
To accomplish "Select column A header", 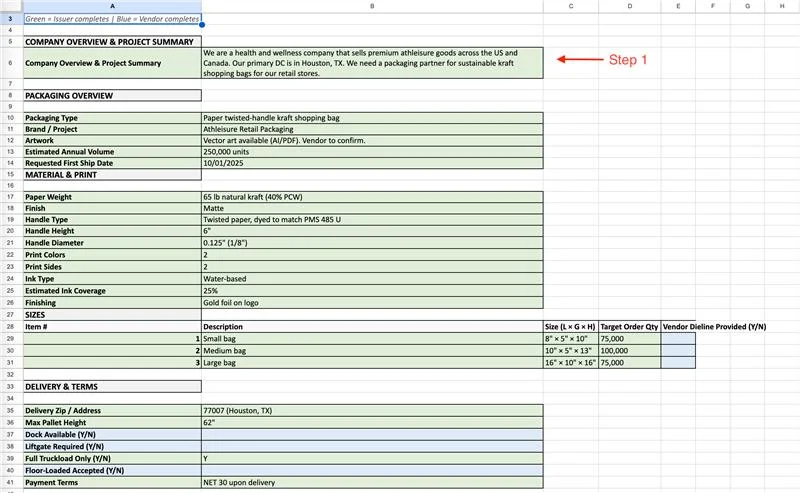I will 112,6.
